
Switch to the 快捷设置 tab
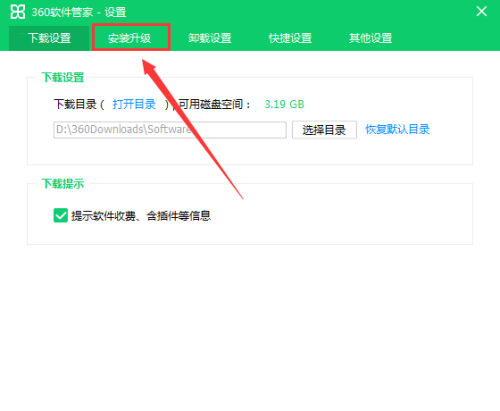pos(290,38)
